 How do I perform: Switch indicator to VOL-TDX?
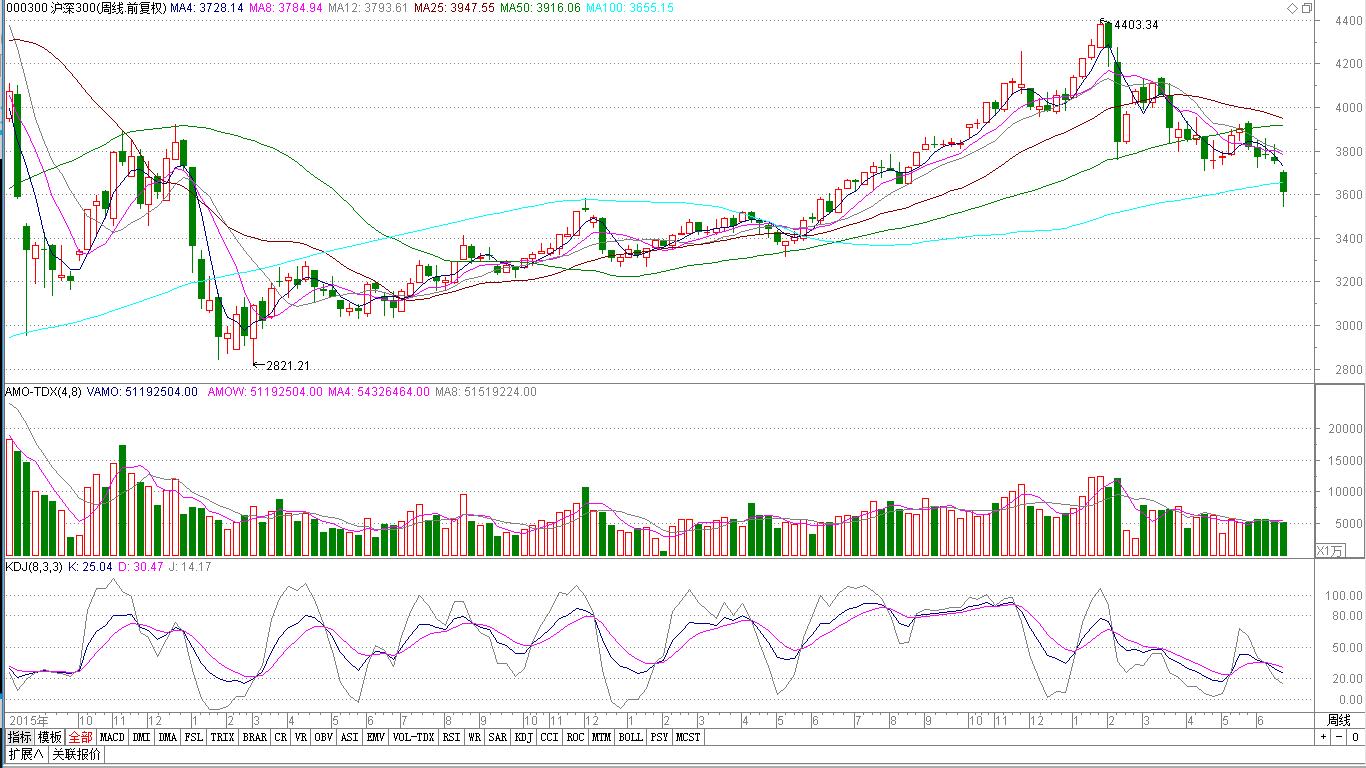point(414,737)
